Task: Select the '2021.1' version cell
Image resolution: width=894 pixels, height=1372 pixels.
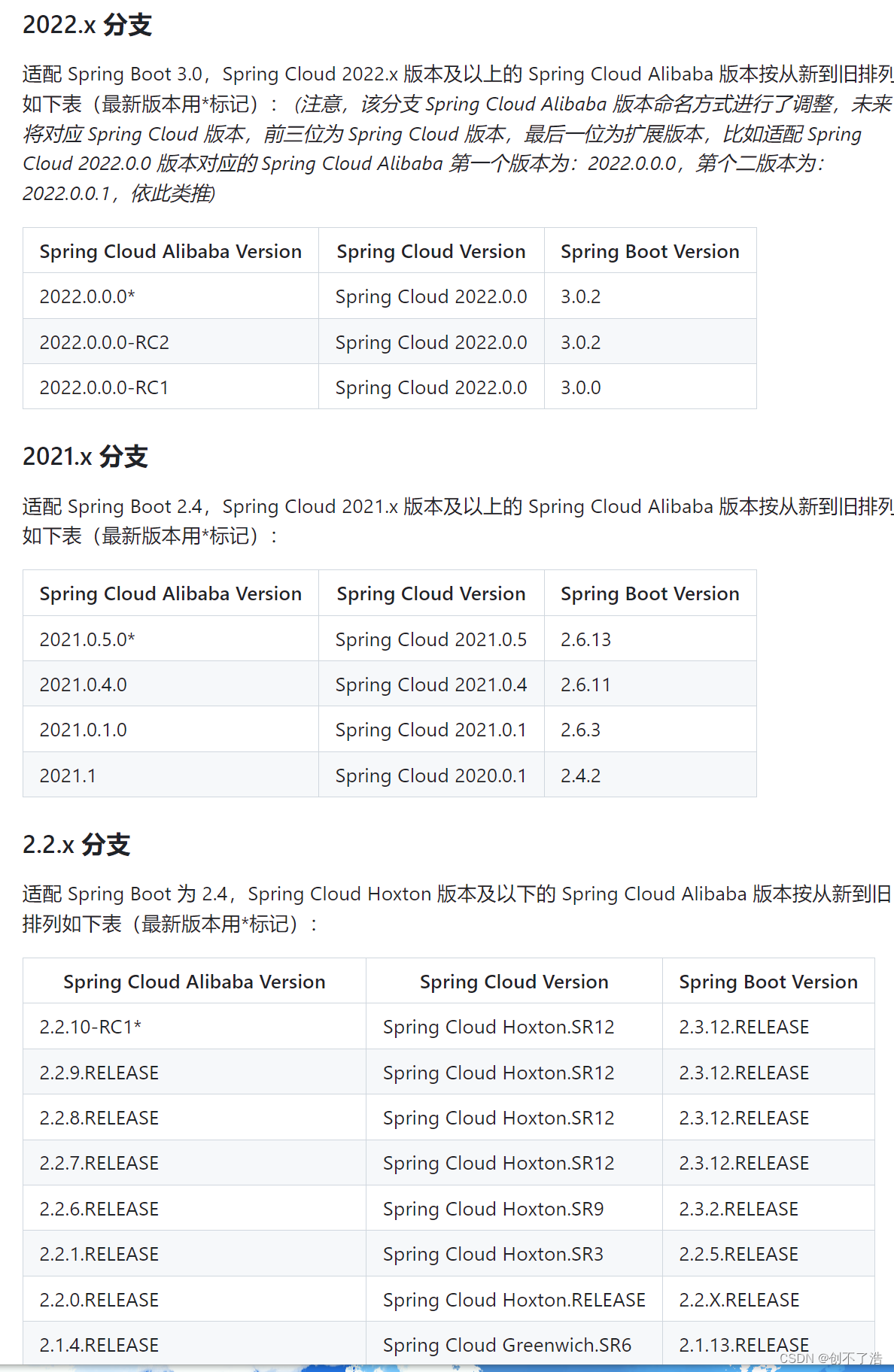Action: point(171,776)
